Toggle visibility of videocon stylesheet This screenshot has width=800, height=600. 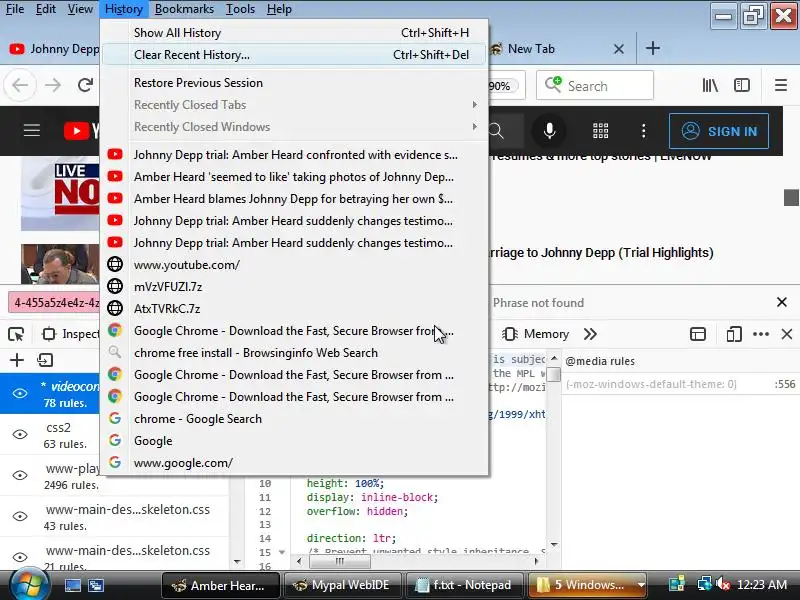click(20, 393)
